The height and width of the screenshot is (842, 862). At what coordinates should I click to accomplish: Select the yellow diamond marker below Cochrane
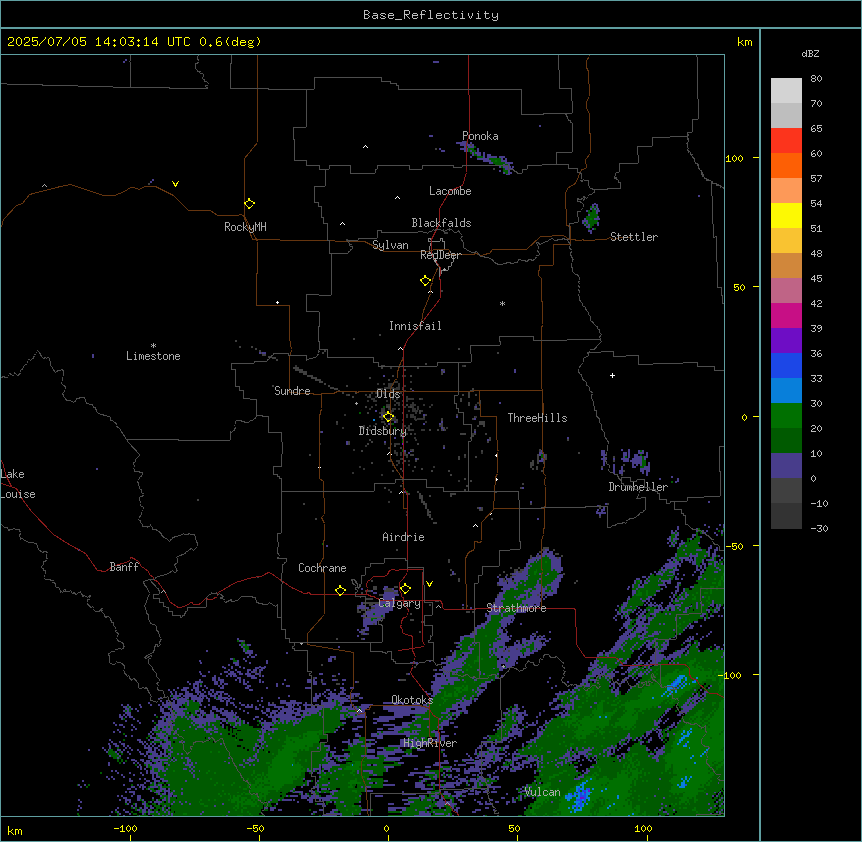(340, 590)
